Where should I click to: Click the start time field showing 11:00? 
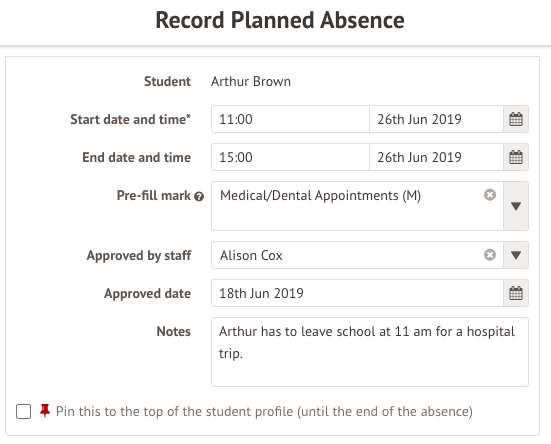[x=290, y=119]
